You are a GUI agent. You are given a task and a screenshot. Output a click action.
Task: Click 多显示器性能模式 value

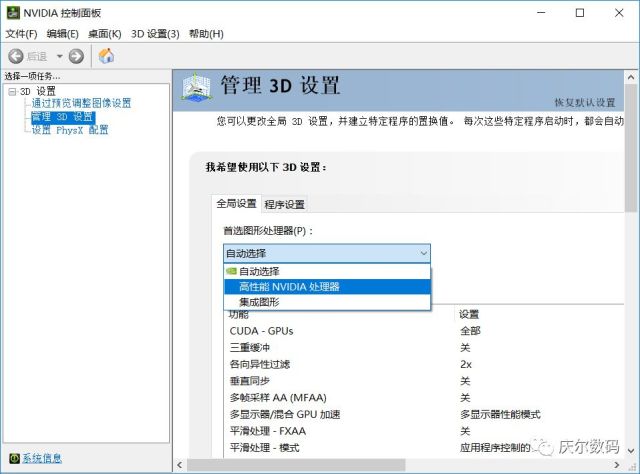[500, 414]
